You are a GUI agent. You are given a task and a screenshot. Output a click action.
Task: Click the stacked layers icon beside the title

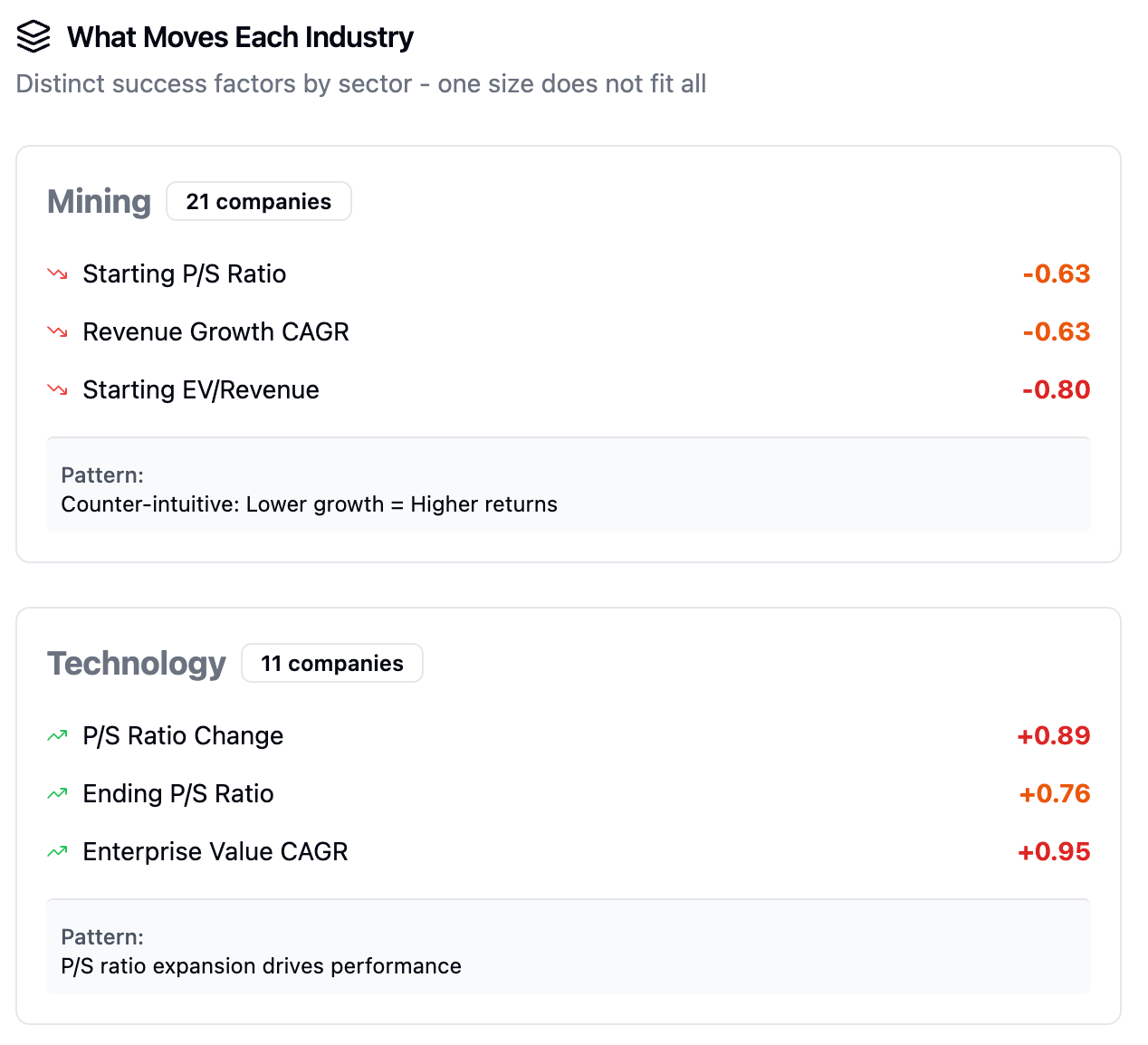pos(33,37)
